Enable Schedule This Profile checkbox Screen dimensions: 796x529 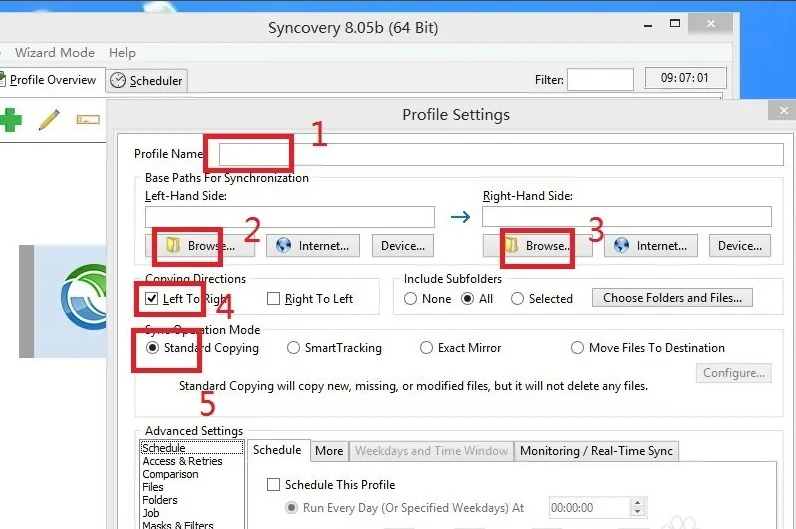pos(274,485)
